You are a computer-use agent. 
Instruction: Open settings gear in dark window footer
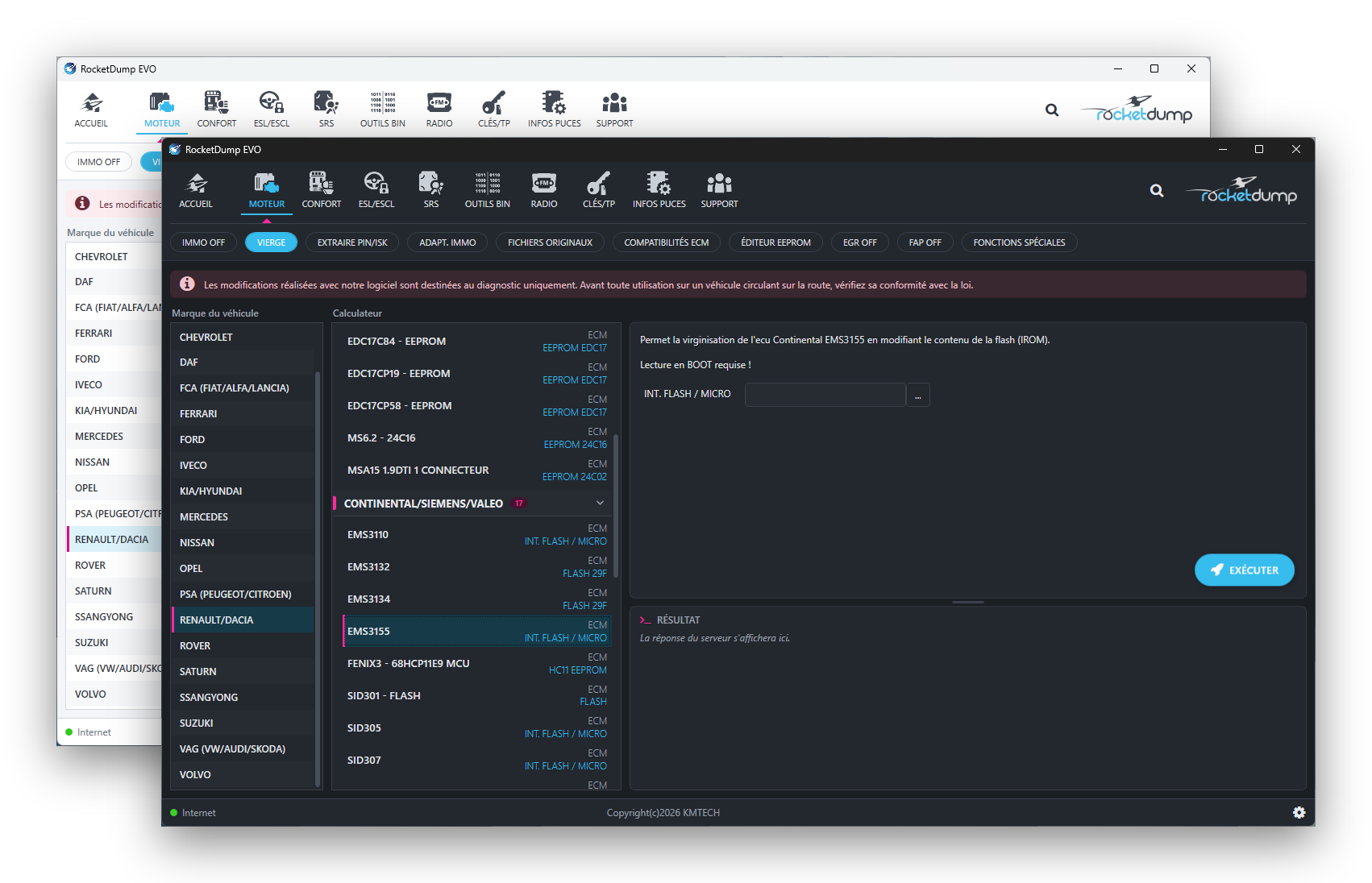coord(1299,812)
